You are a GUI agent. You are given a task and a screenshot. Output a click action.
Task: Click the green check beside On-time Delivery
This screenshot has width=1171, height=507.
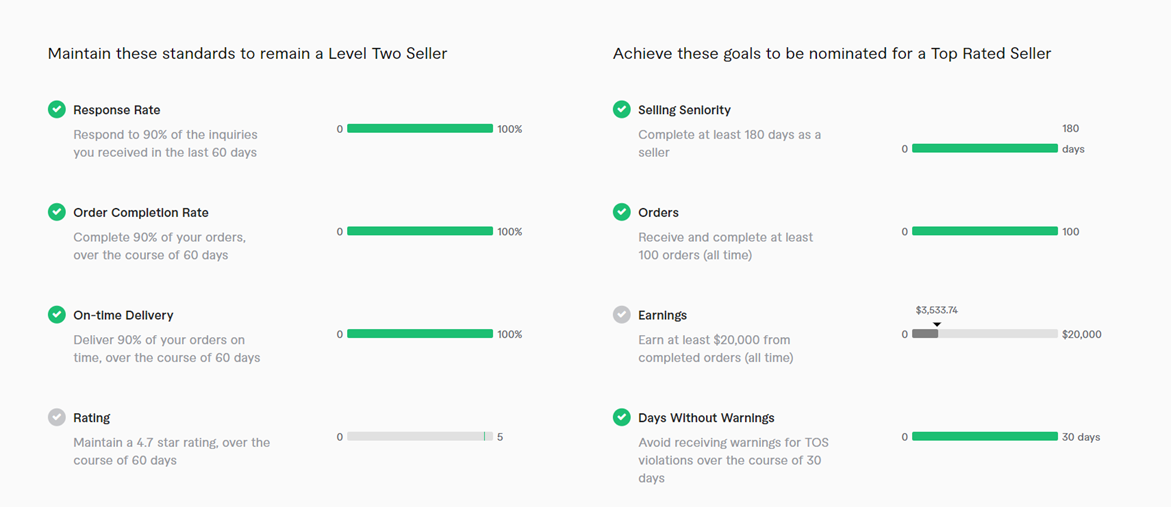click(57, 315)
